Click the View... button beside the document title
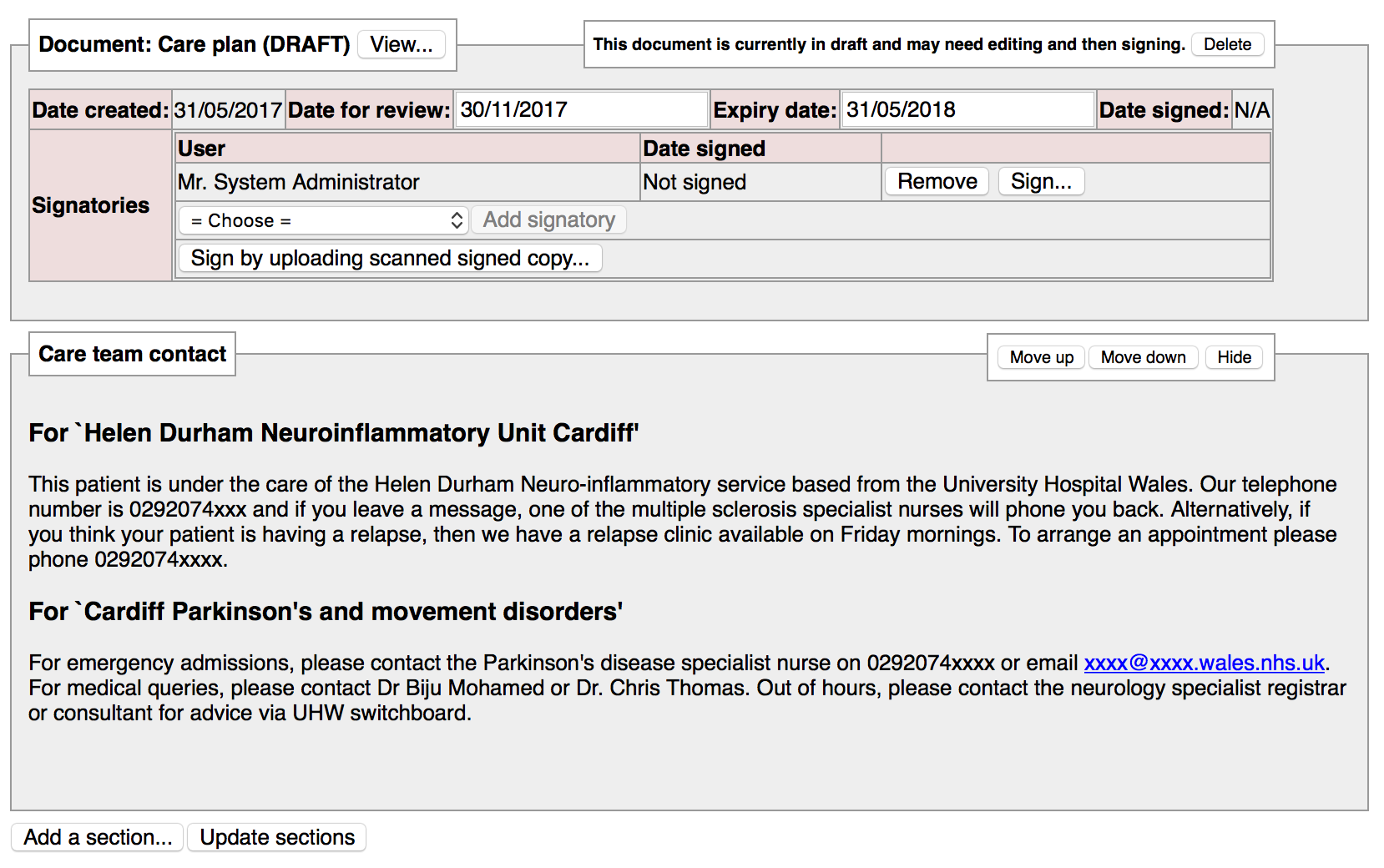1384x868 pixels. [401, 44]
